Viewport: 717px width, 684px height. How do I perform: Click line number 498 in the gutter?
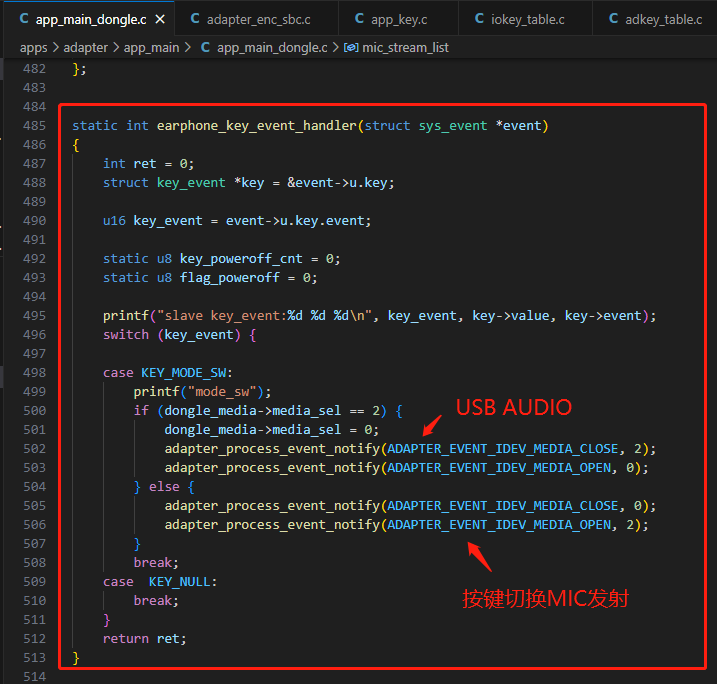click(x=35, y=373)
